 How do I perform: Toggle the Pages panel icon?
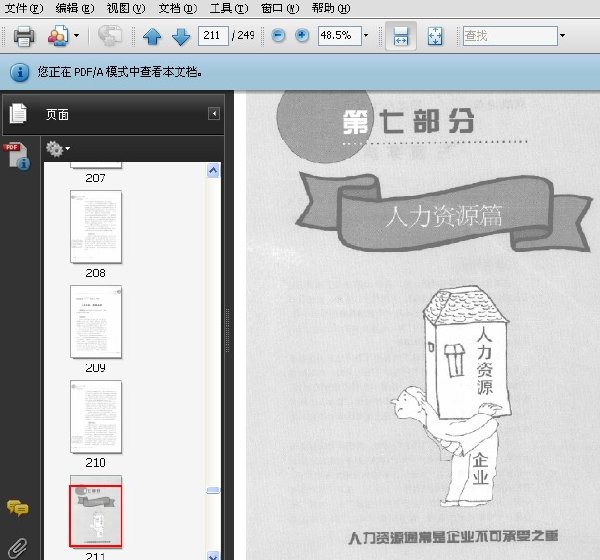tap(18, 114)
